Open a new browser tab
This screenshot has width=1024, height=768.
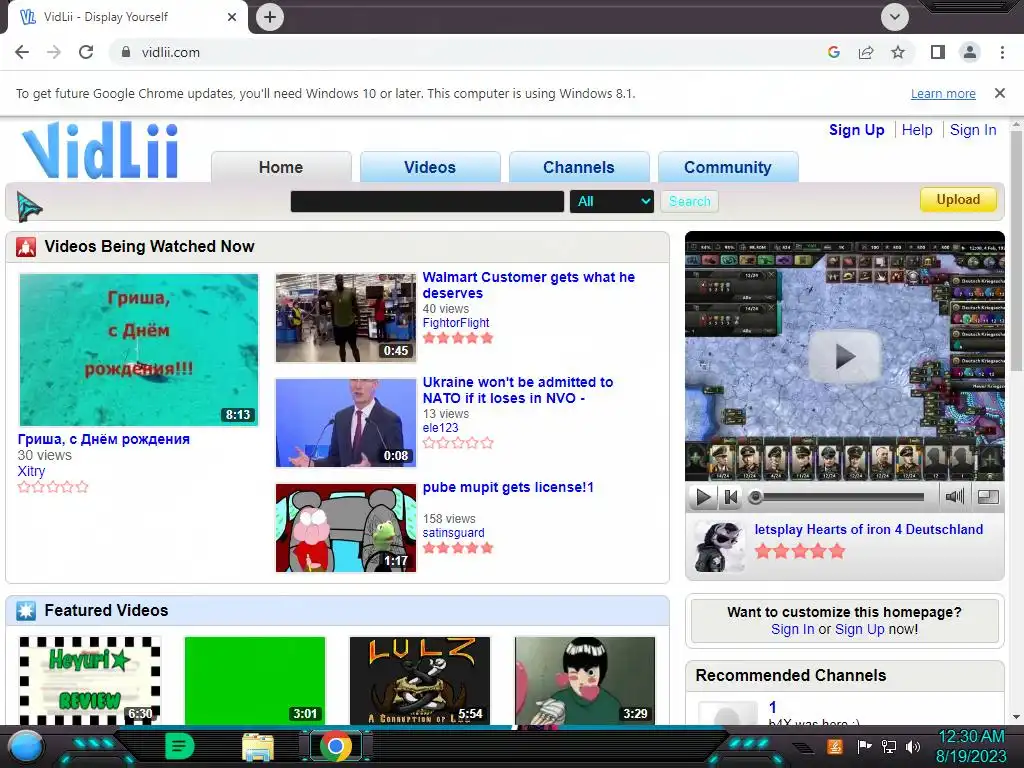point(270,17)
